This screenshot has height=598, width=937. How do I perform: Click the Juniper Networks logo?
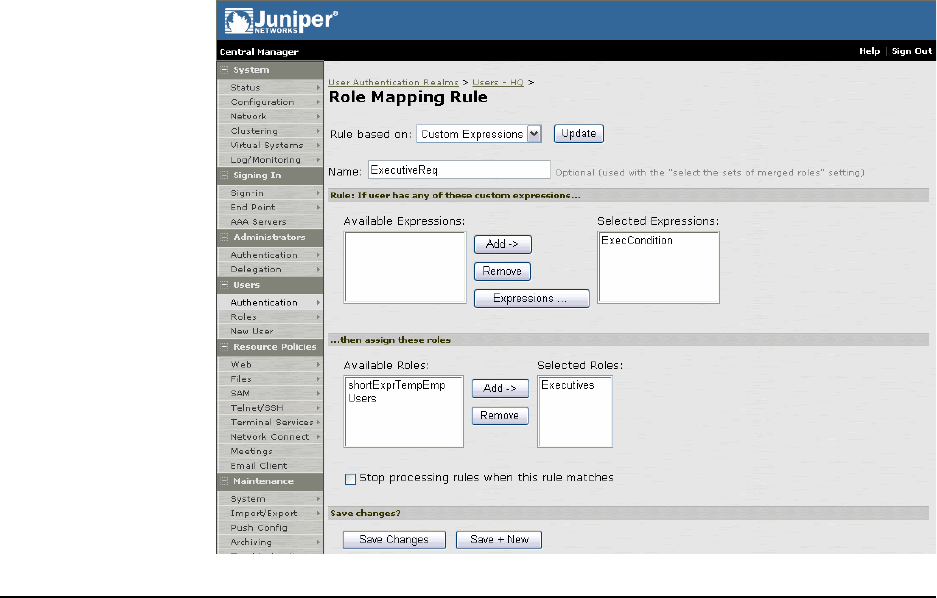coord(281,21)
